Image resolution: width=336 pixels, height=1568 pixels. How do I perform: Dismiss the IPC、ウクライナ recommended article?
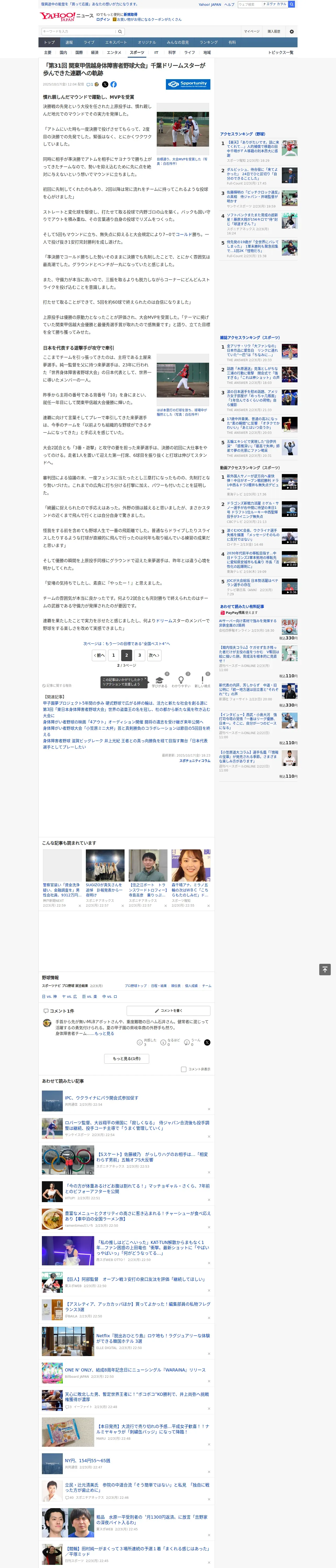click(x=209, y=1109)
